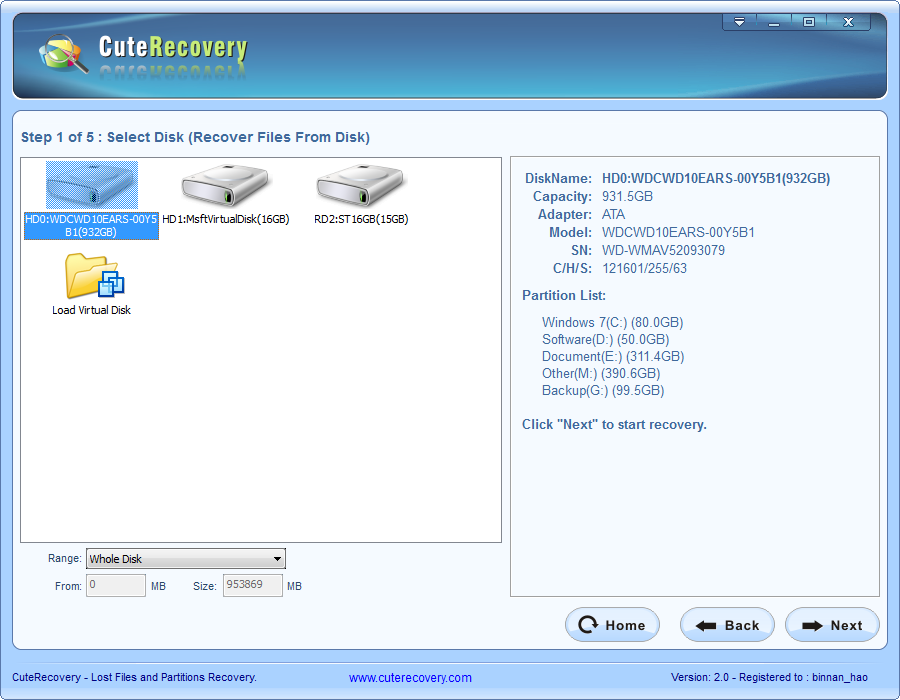This screenshot has width=900, height=700.
Task: Click the Step 1 of 5 heading
Action: (x=195, y=137)
